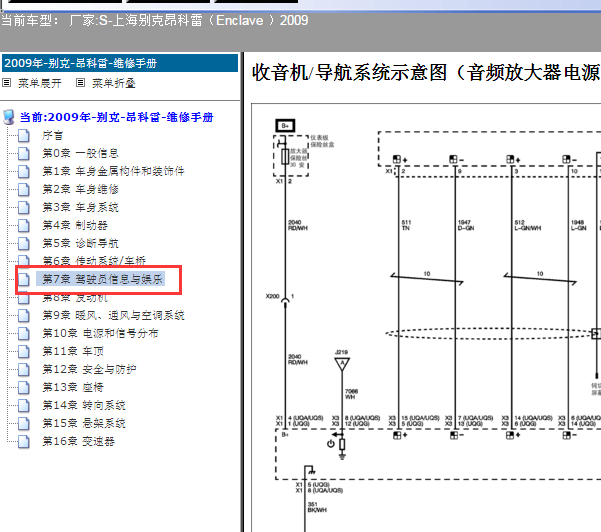Open 第1章 车身金属构件和装饰件
601x532 pixels.
tap(113, 171)
